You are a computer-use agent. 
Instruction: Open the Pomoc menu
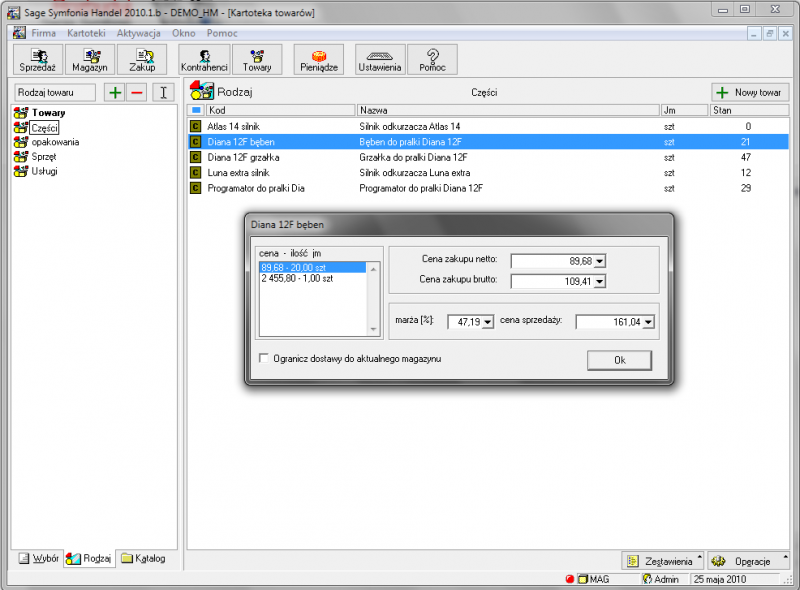(x=222, y=33)
